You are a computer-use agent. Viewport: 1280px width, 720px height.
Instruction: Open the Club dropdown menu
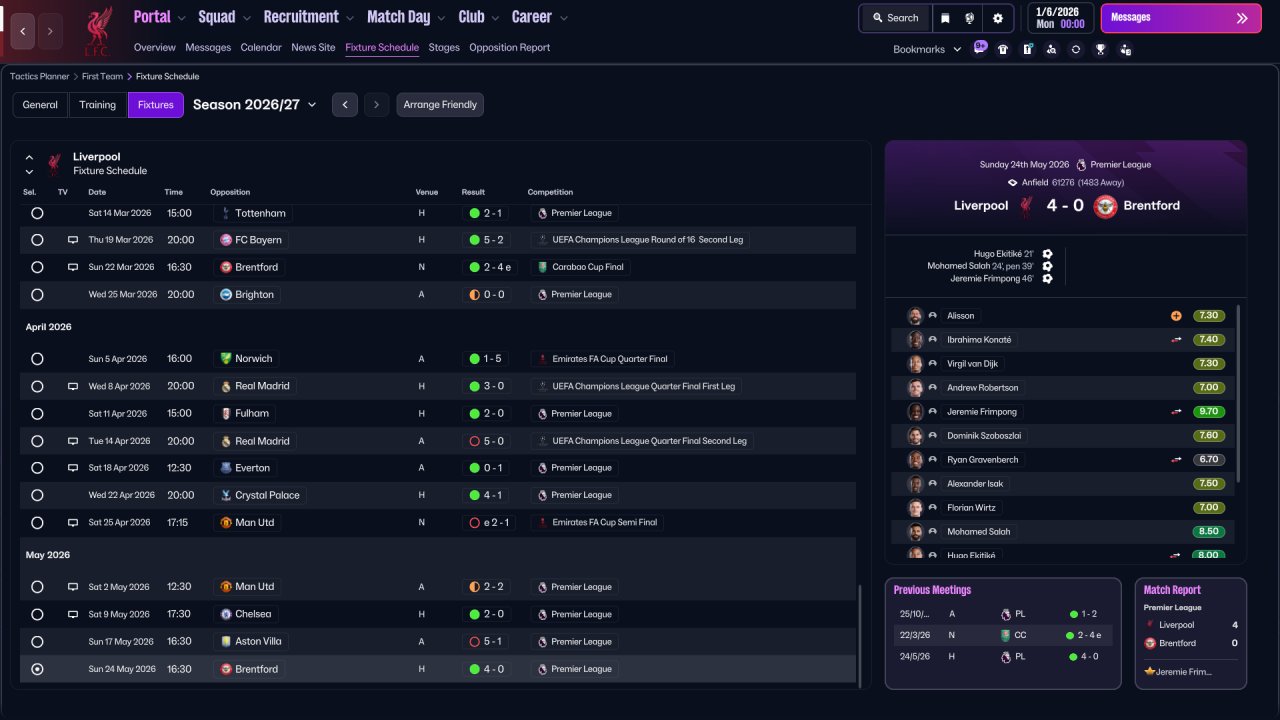pyautogui.click(x=479, y=17)
